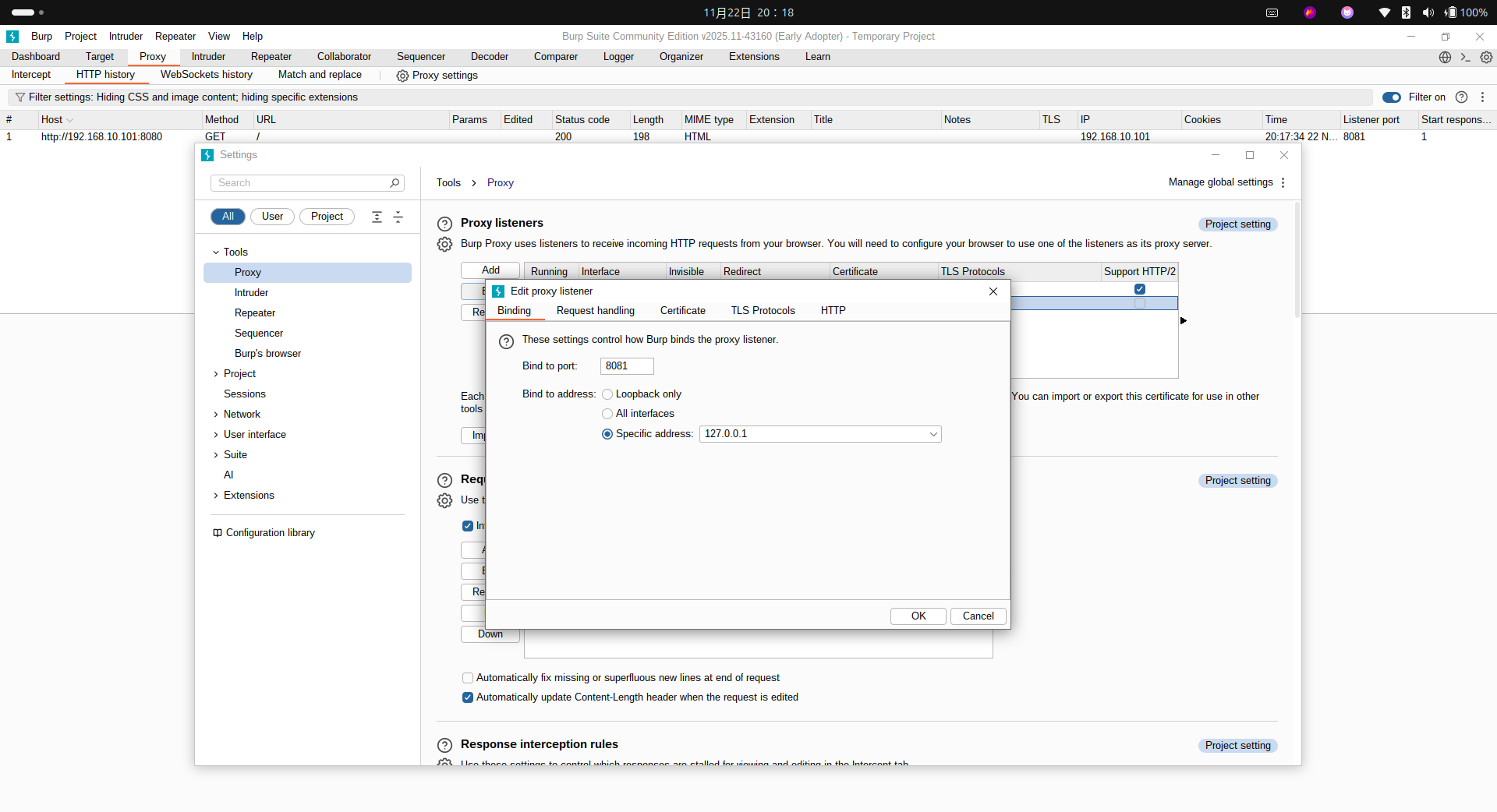This screenshot has width=1497, height=812.
Task: Expand the Extensions tree node
Action: 216,496
